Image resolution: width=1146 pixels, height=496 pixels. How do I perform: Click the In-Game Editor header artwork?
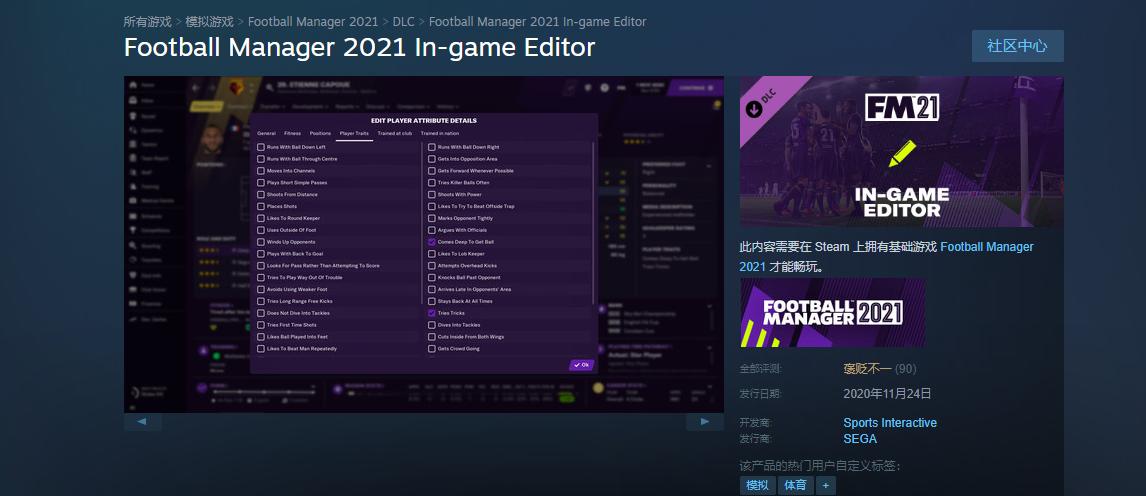pyautogui.click(x=901, y=151)
